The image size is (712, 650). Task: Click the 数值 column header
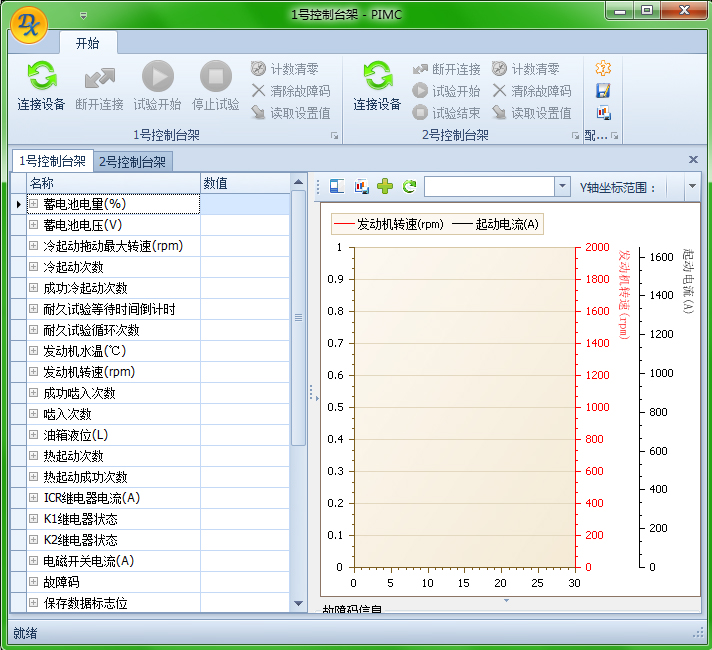coord(244,183)
